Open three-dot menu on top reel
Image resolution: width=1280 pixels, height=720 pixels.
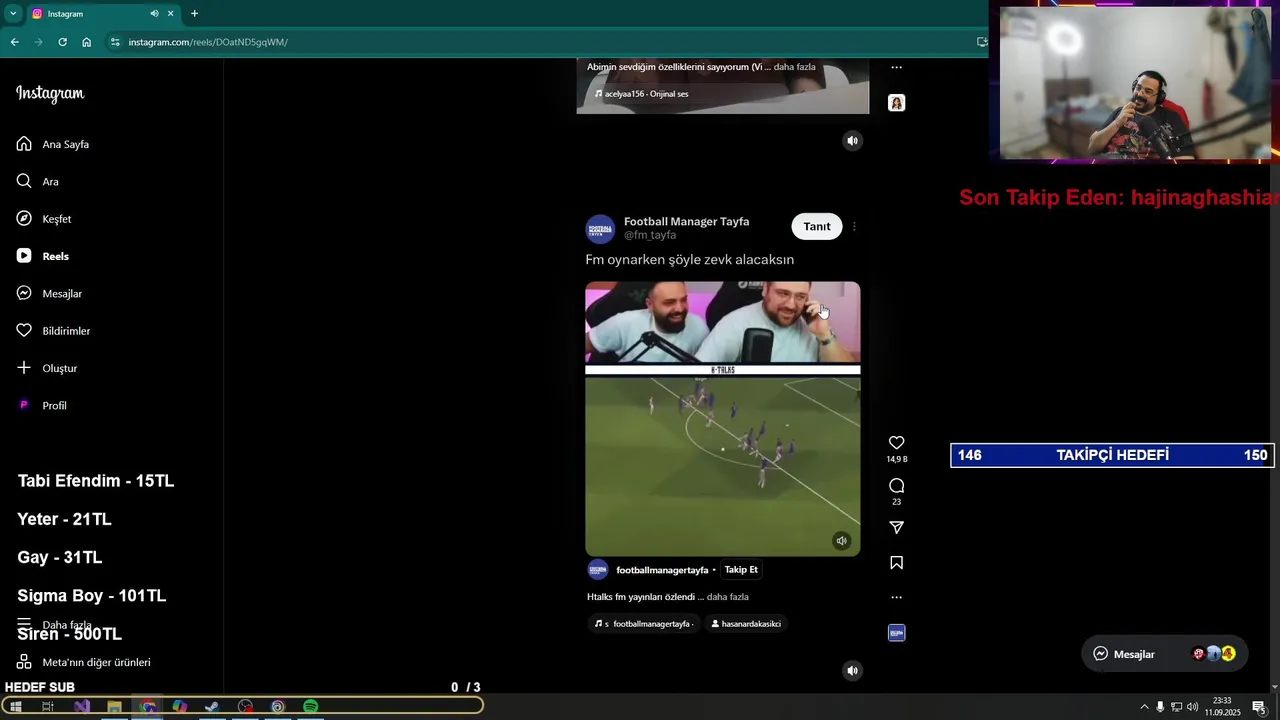(x=897, y=68)
